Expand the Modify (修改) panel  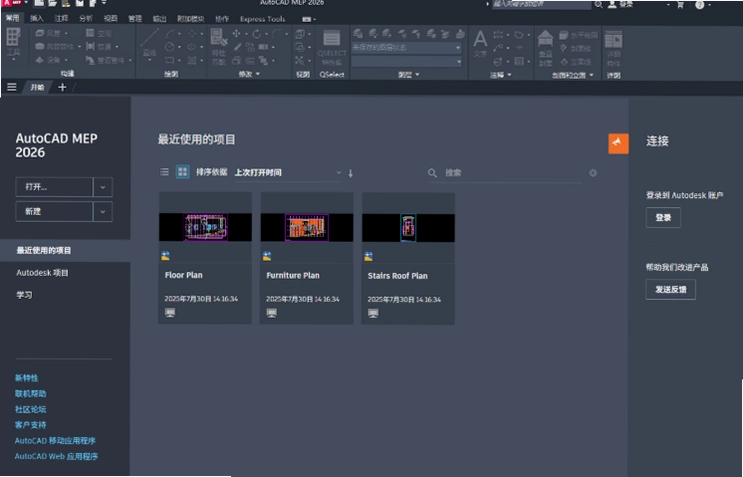249,74
